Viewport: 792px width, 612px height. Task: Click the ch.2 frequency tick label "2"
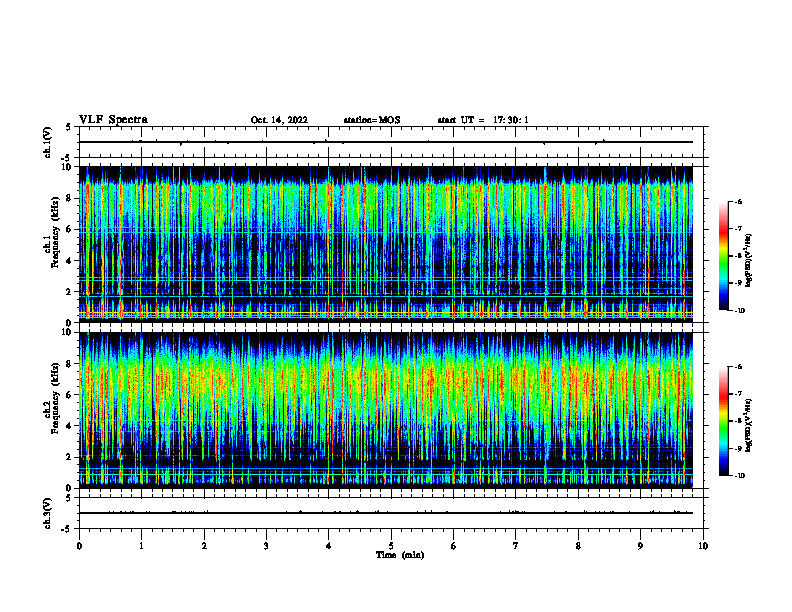[70, 457]
